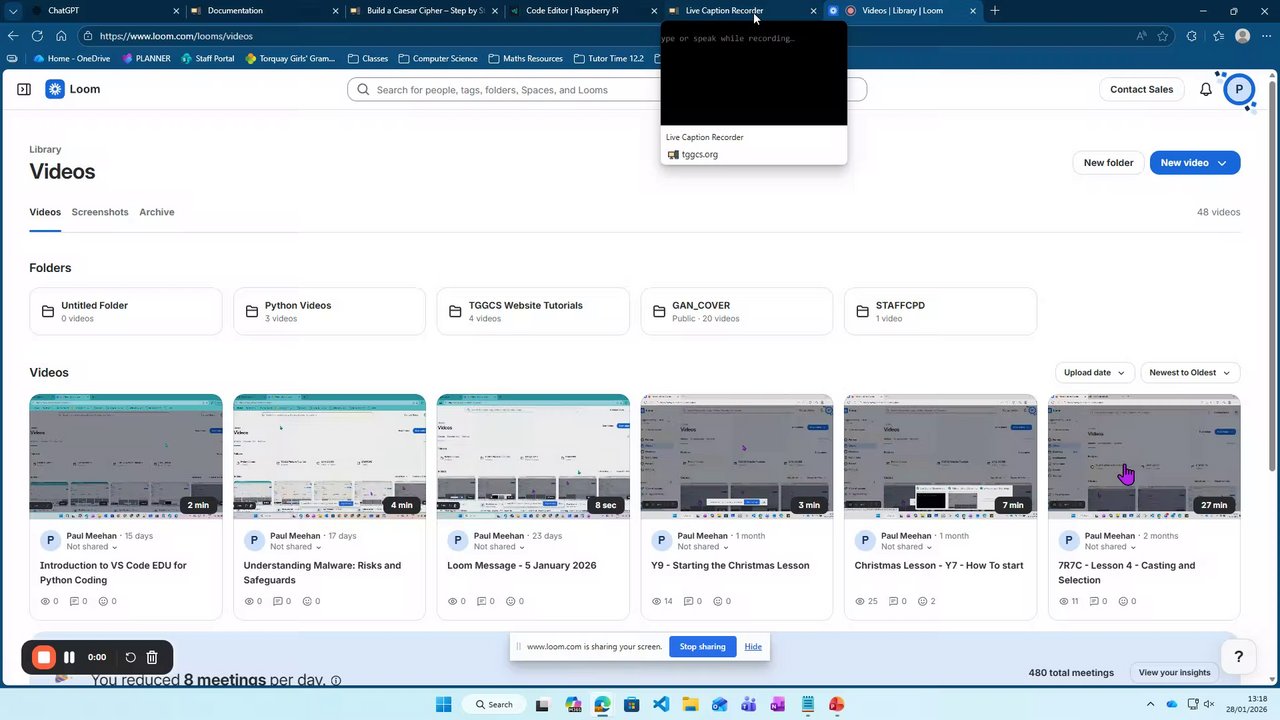
Task: Delete the recording with trash icon
Action: 152,657
